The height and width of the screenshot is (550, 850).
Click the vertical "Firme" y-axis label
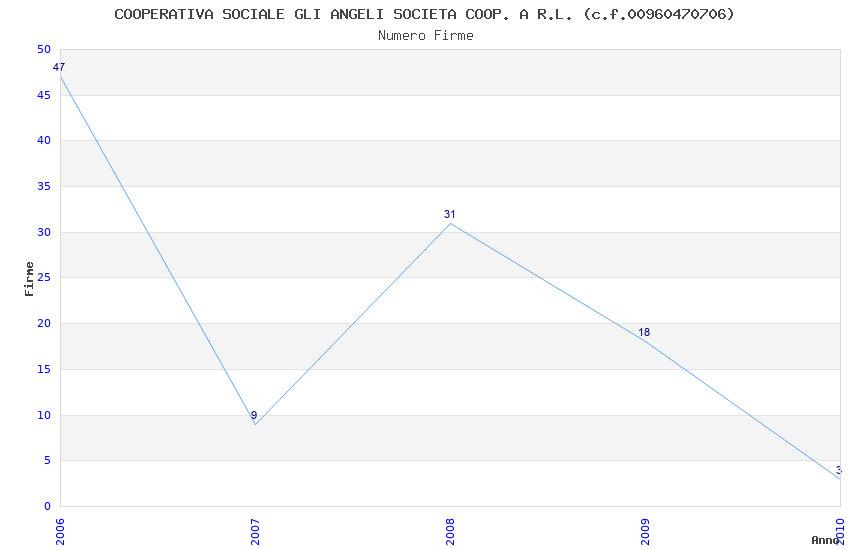click(29, 278)
